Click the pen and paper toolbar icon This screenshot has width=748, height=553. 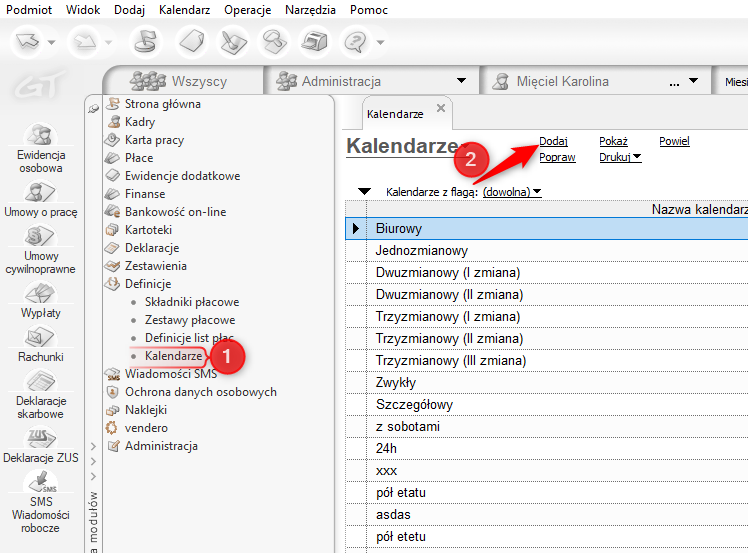pos(233,42)
